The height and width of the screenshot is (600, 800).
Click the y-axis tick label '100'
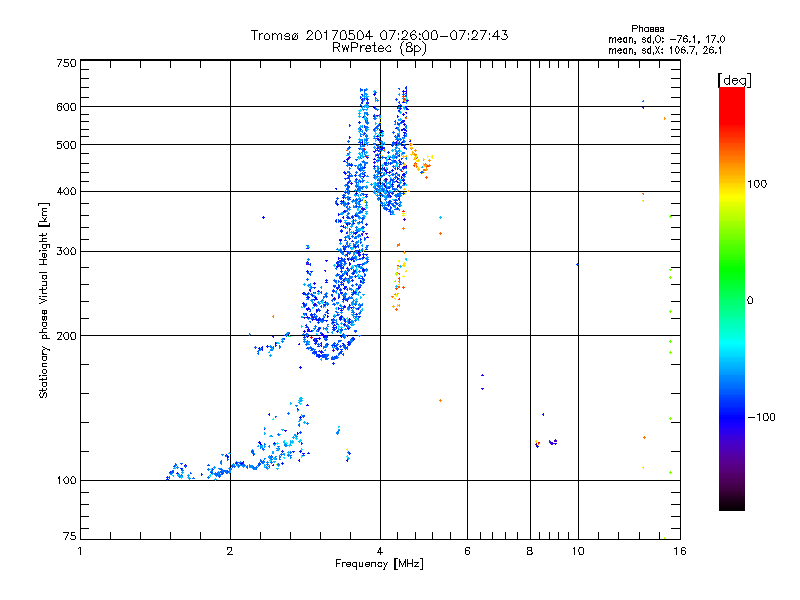point(66,481)
